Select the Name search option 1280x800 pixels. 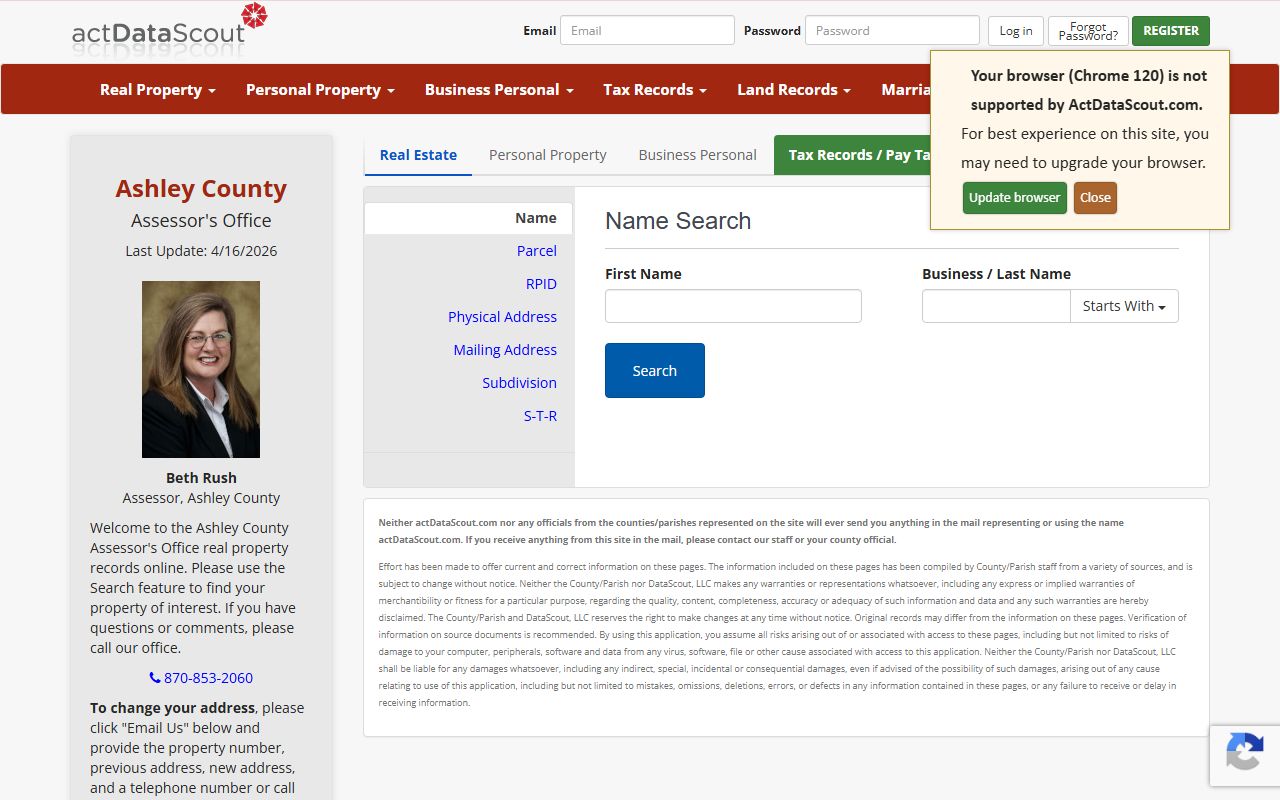coord(468,218)
